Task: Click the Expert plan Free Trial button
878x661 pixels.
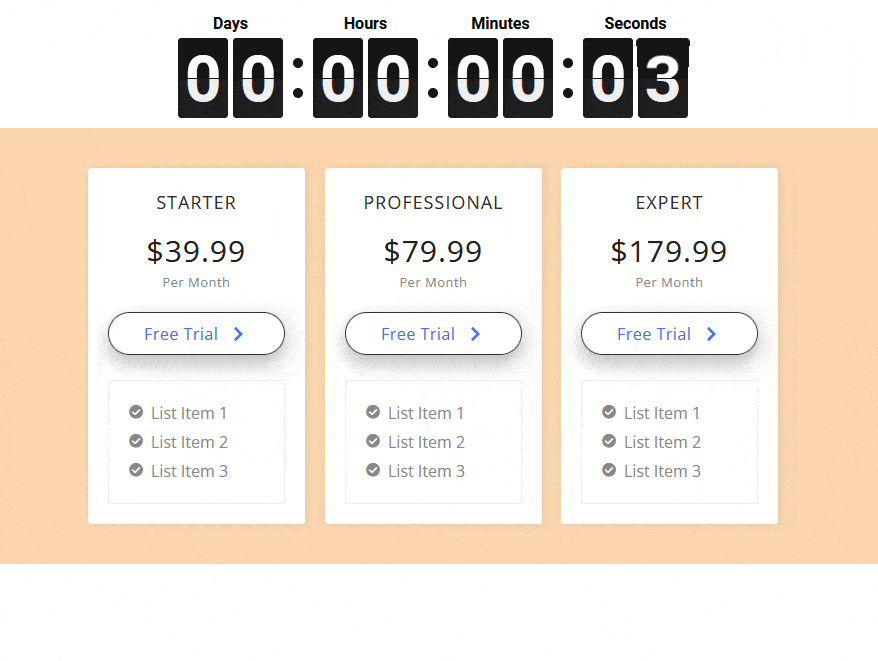Action: pyautogui.click(x=669, y=334)
